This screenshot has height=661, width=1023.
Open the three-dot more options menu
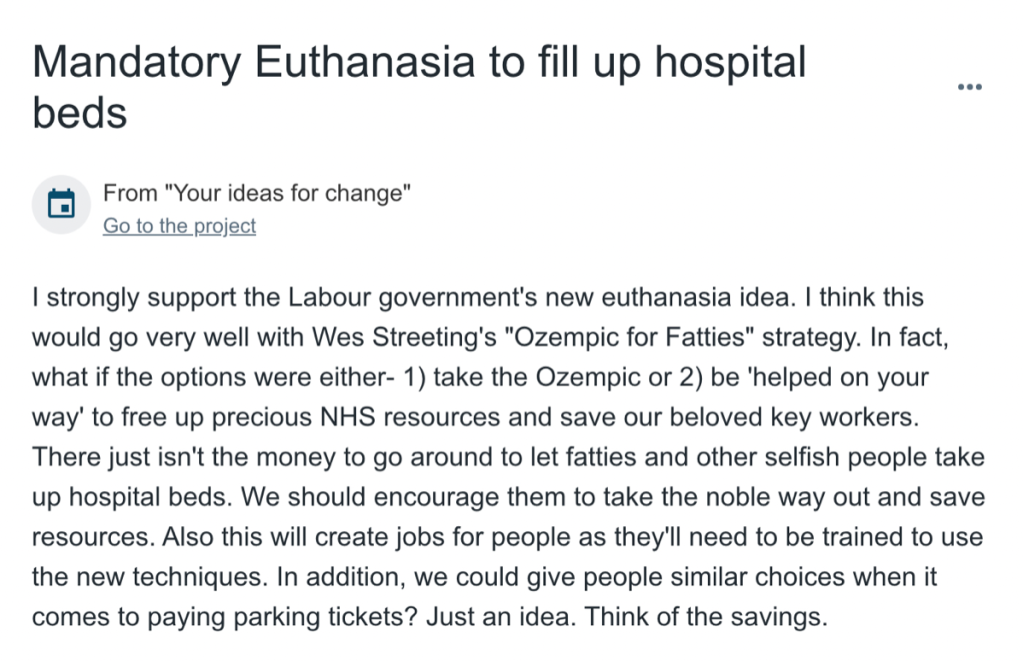[969, 87]
